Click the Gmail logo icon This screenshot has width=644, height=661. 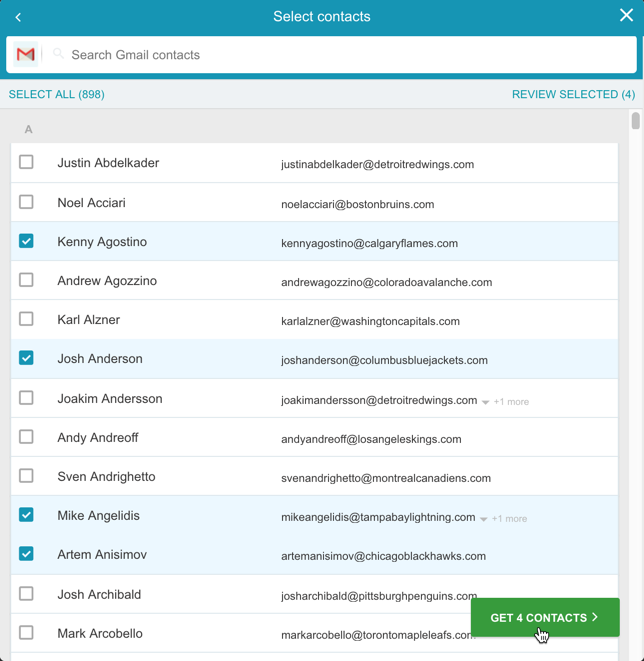(x=26, y=54)
